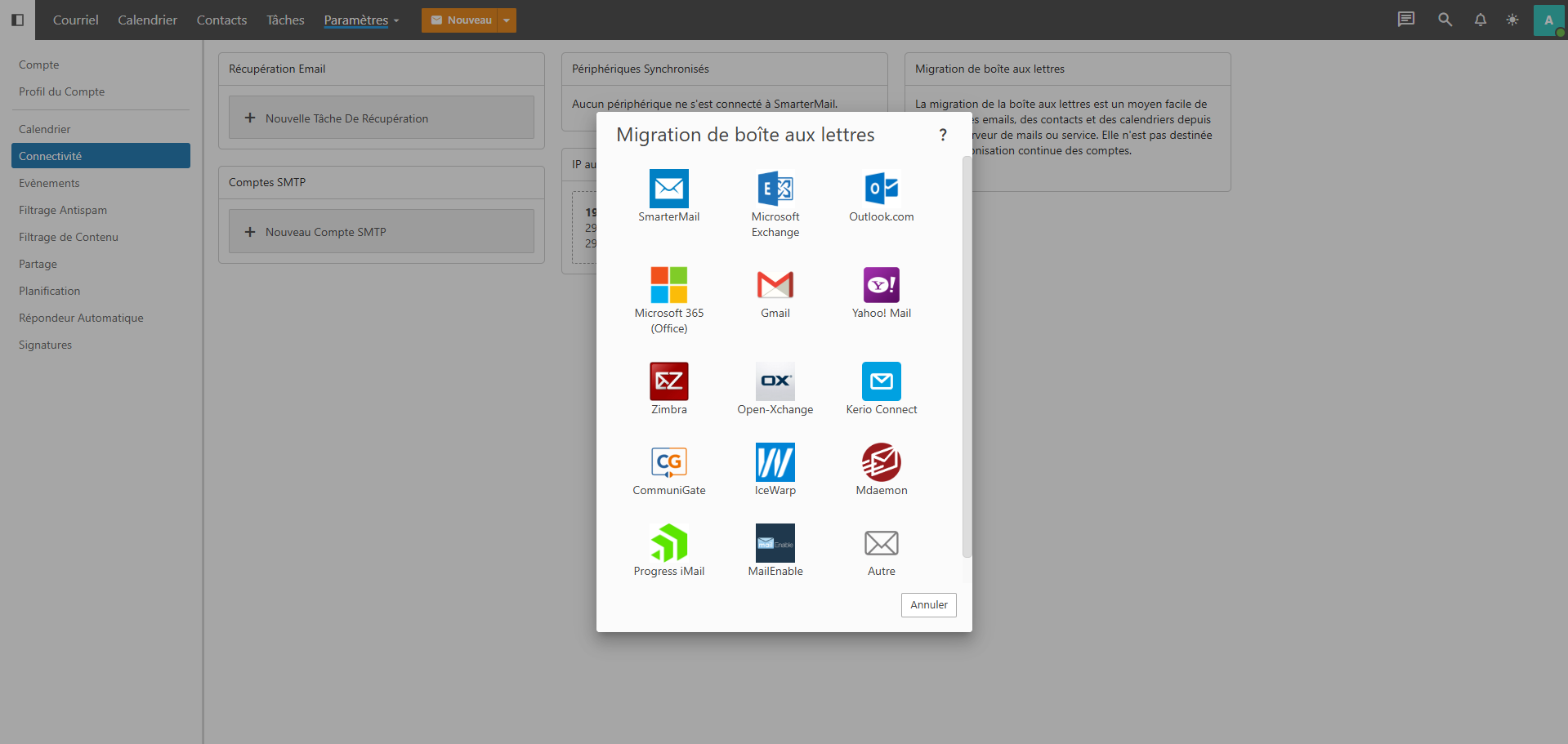Open Calendrier settings in sidebar
Screen dimensions: 1568x744
[101, 129]
